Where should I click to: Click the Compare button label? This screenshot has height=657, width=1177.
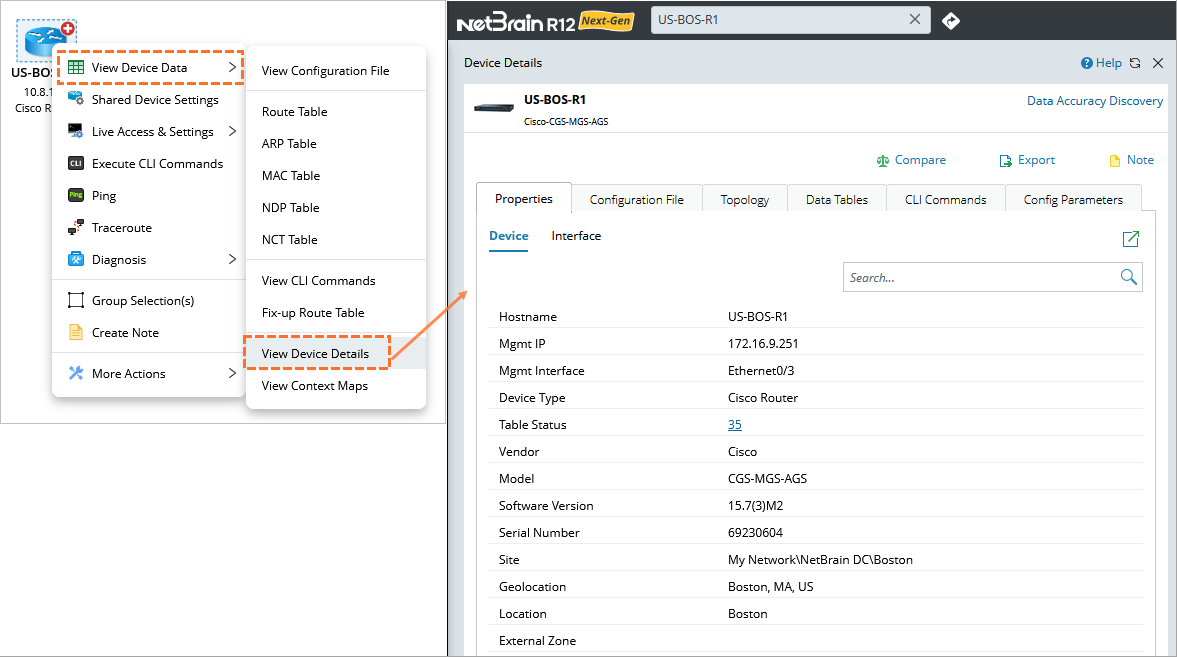[920, 160]
